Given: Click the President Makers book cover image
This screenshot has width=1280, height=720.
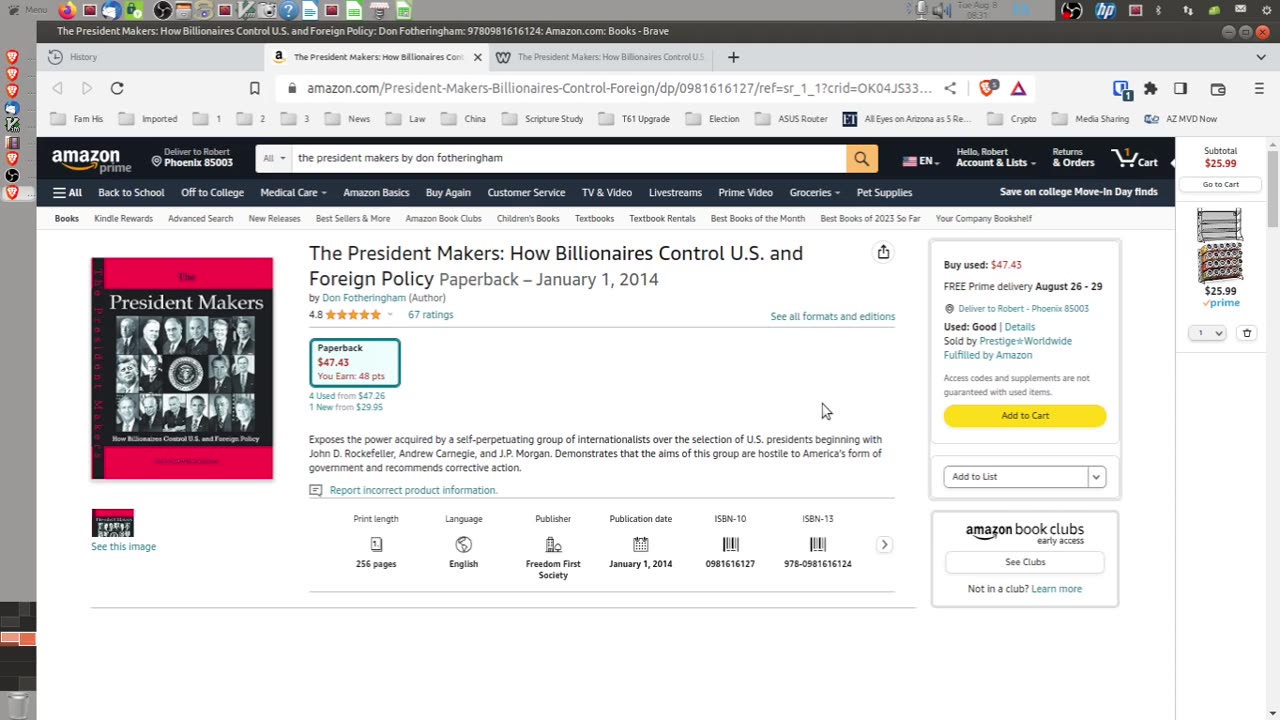Looking at the screenshot, I should pyautogui.click(x=182, y=369).
